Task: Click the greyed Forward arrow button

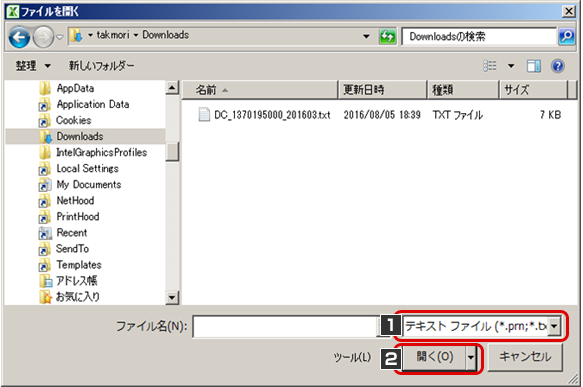Action: (43, 37)
